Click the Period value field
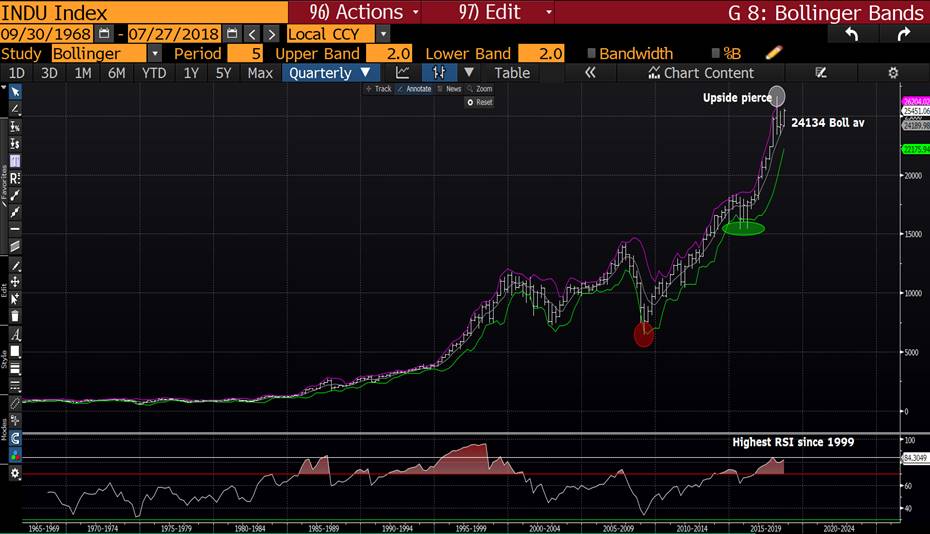Image resolution: width=930 pixels, height=534 pixels. click(245, 53)
